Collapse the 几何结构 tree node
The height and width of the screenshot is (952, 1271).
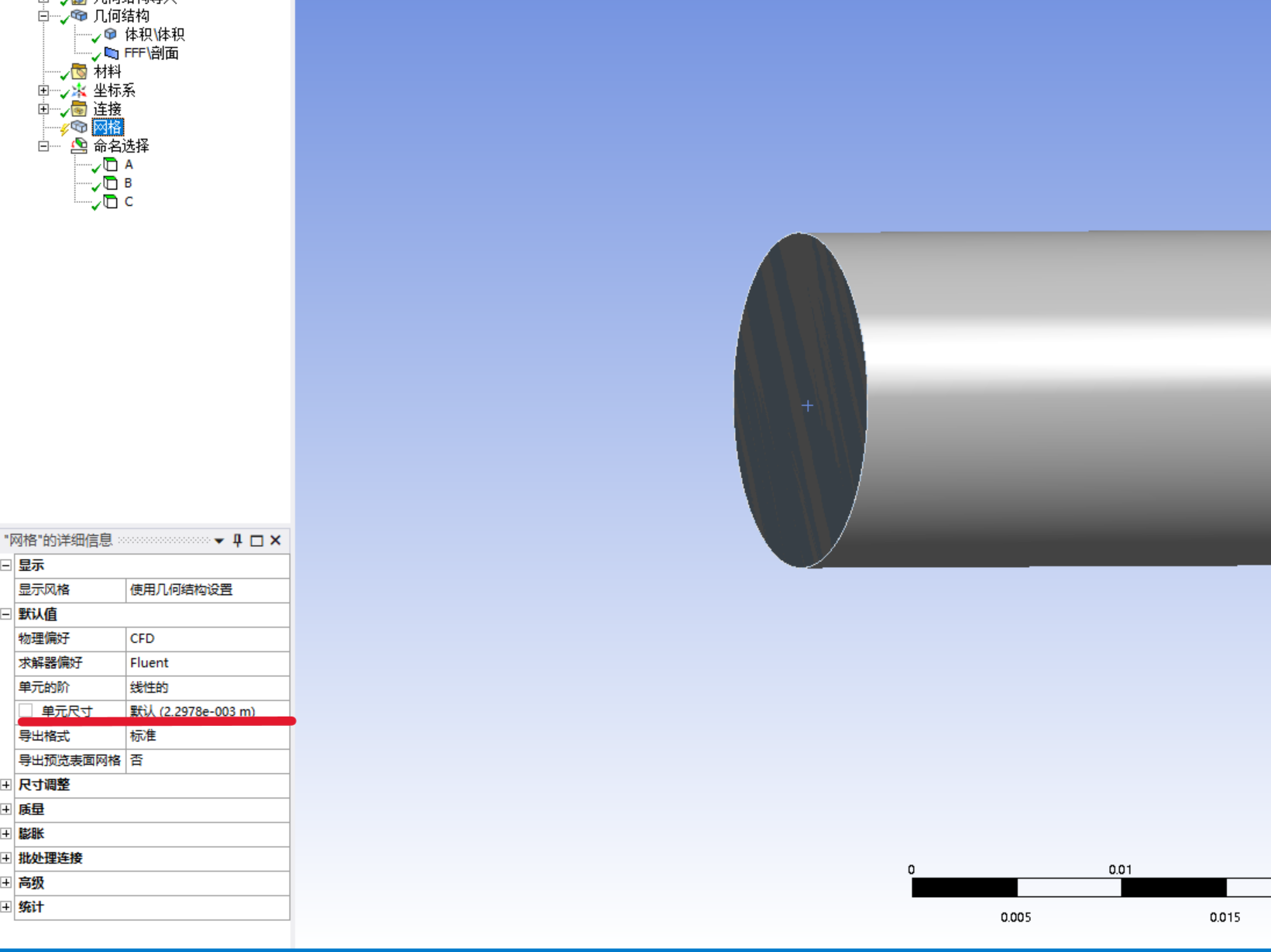(43, 15)
